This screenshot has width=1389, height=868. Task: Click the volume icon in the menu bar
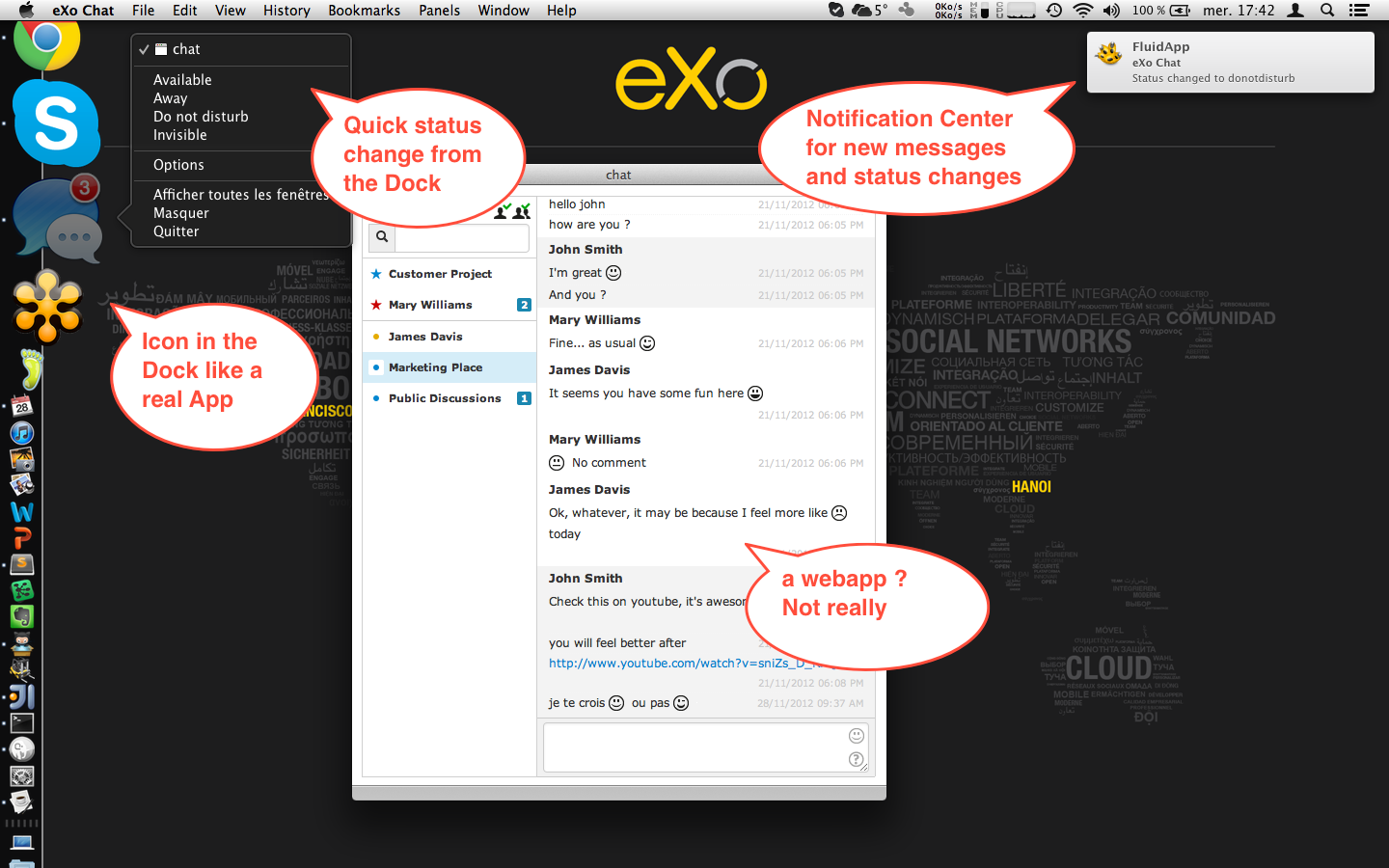pos(1111,11)
